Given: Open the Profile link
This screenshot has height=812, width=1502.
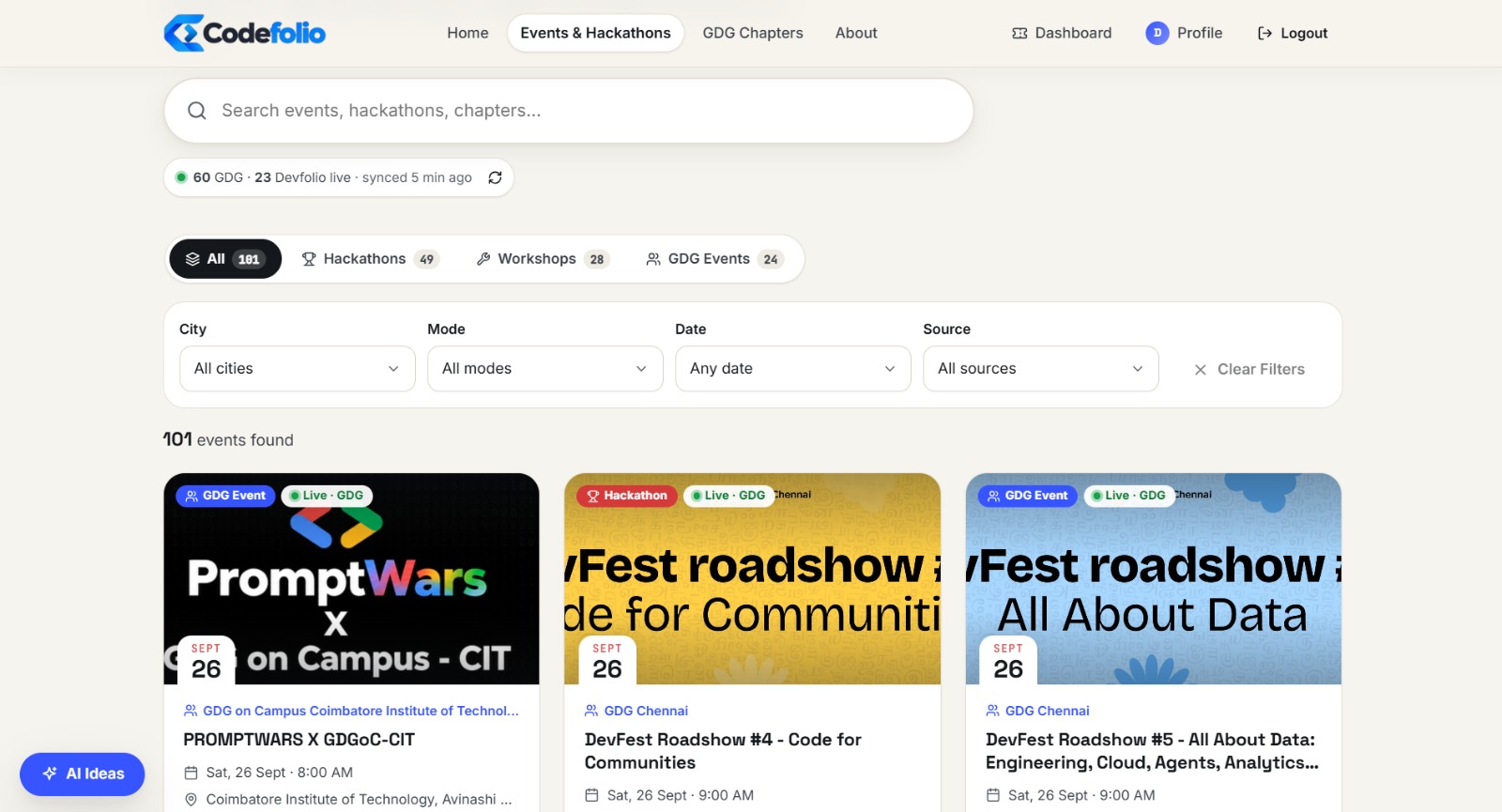Looking at the screenshot, I should pyautogui.click(x=1184, y=33).
